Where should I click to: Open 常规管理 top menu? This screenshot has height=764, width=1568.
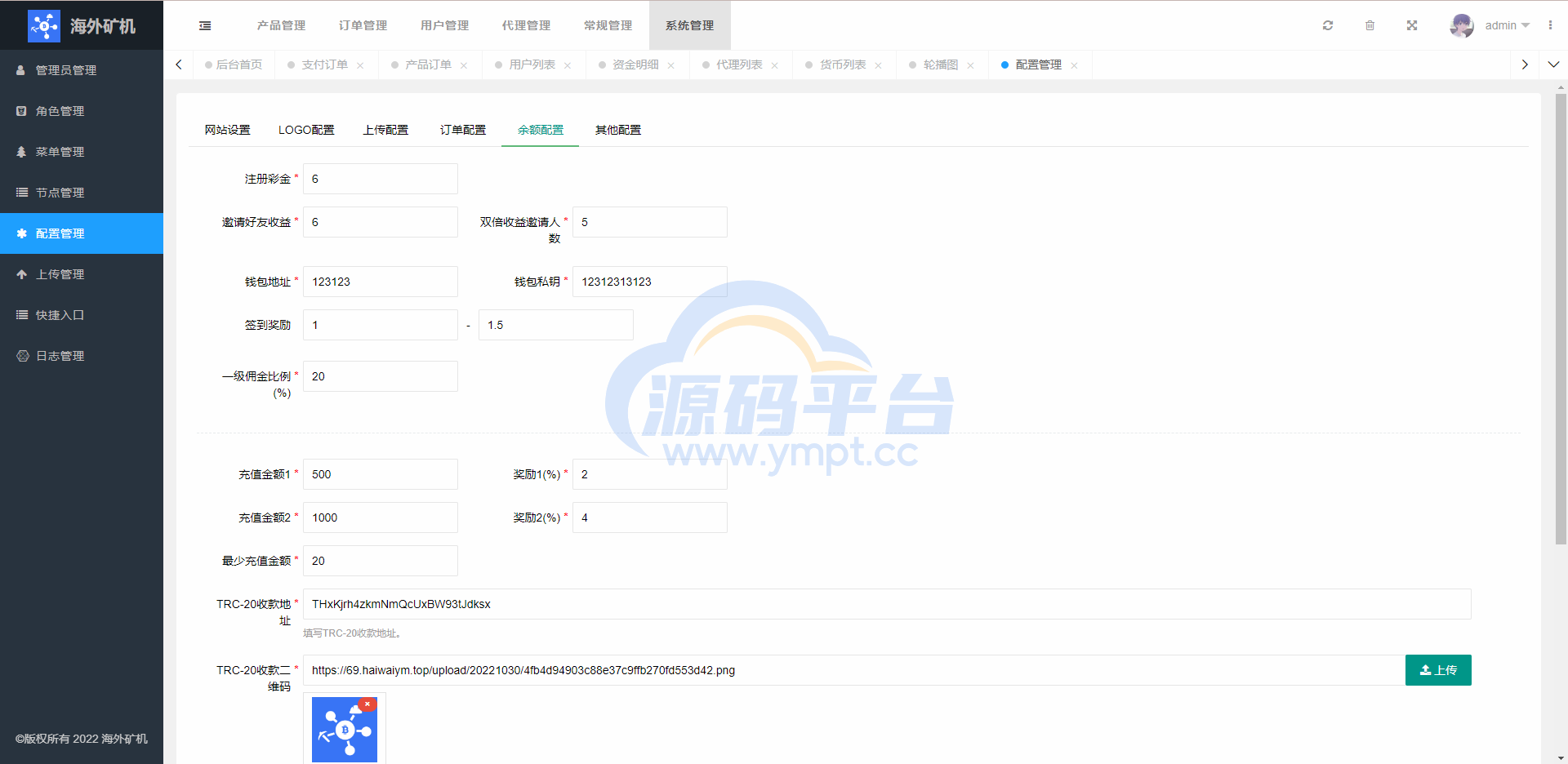coord(608,25)
